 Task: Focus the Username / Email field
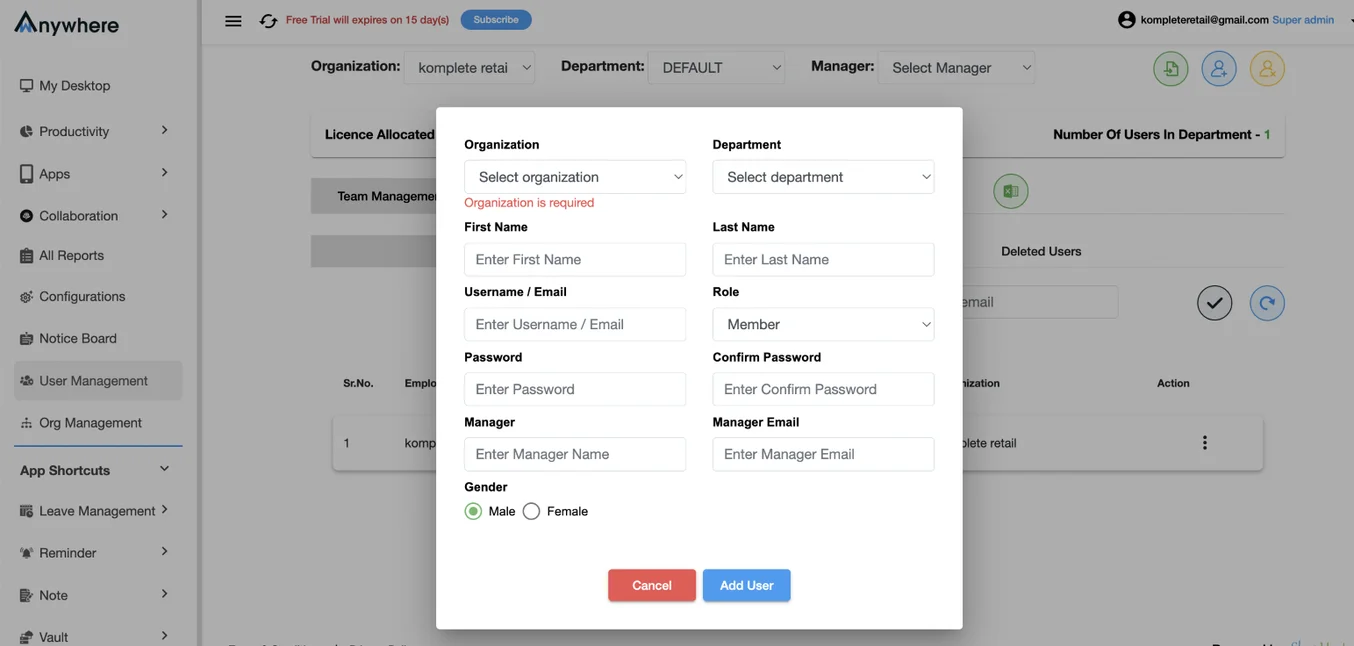tap(575, 324)
